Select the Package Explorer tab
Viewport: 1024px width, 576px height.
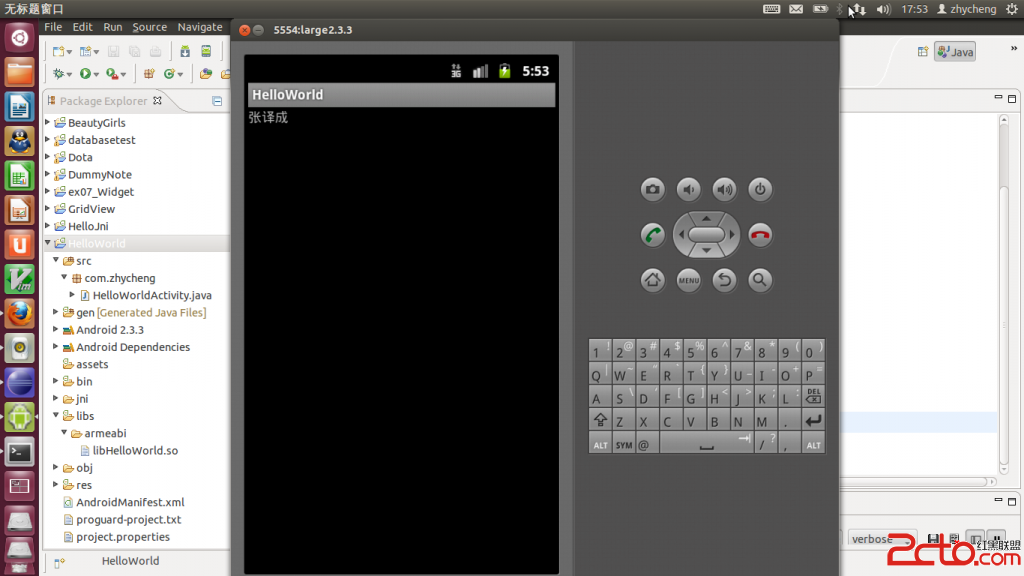(x=103, y=101)
